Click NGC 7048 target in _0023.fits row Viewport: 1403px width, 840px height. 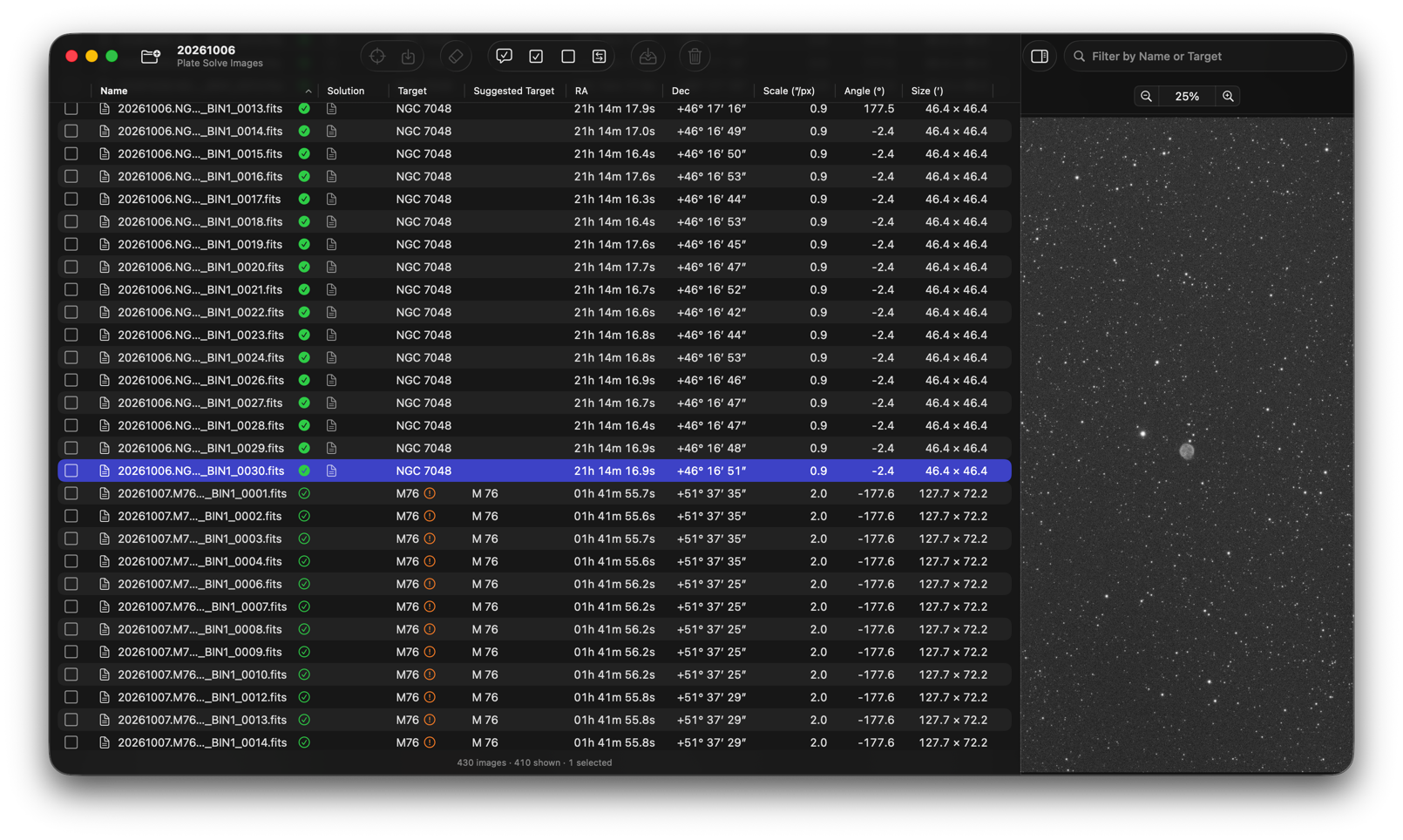pyautogui.click(x=424, y=335)
